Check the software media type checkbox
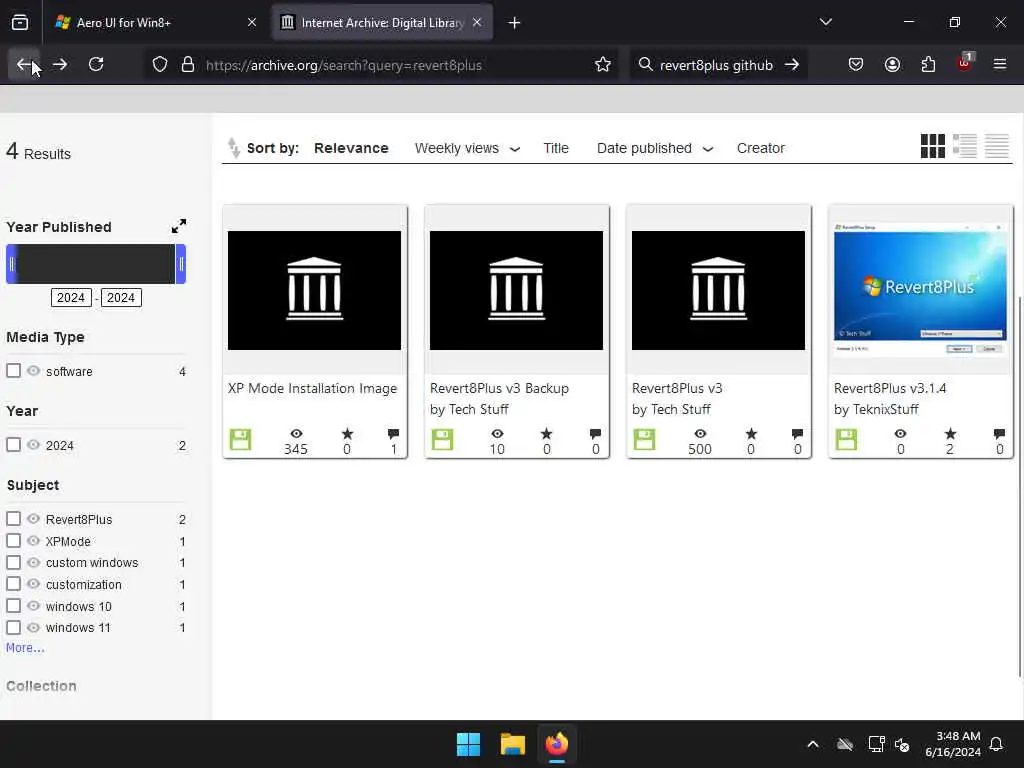The width and height of the screenshot is (1024, 768). [x=14, y=371]
